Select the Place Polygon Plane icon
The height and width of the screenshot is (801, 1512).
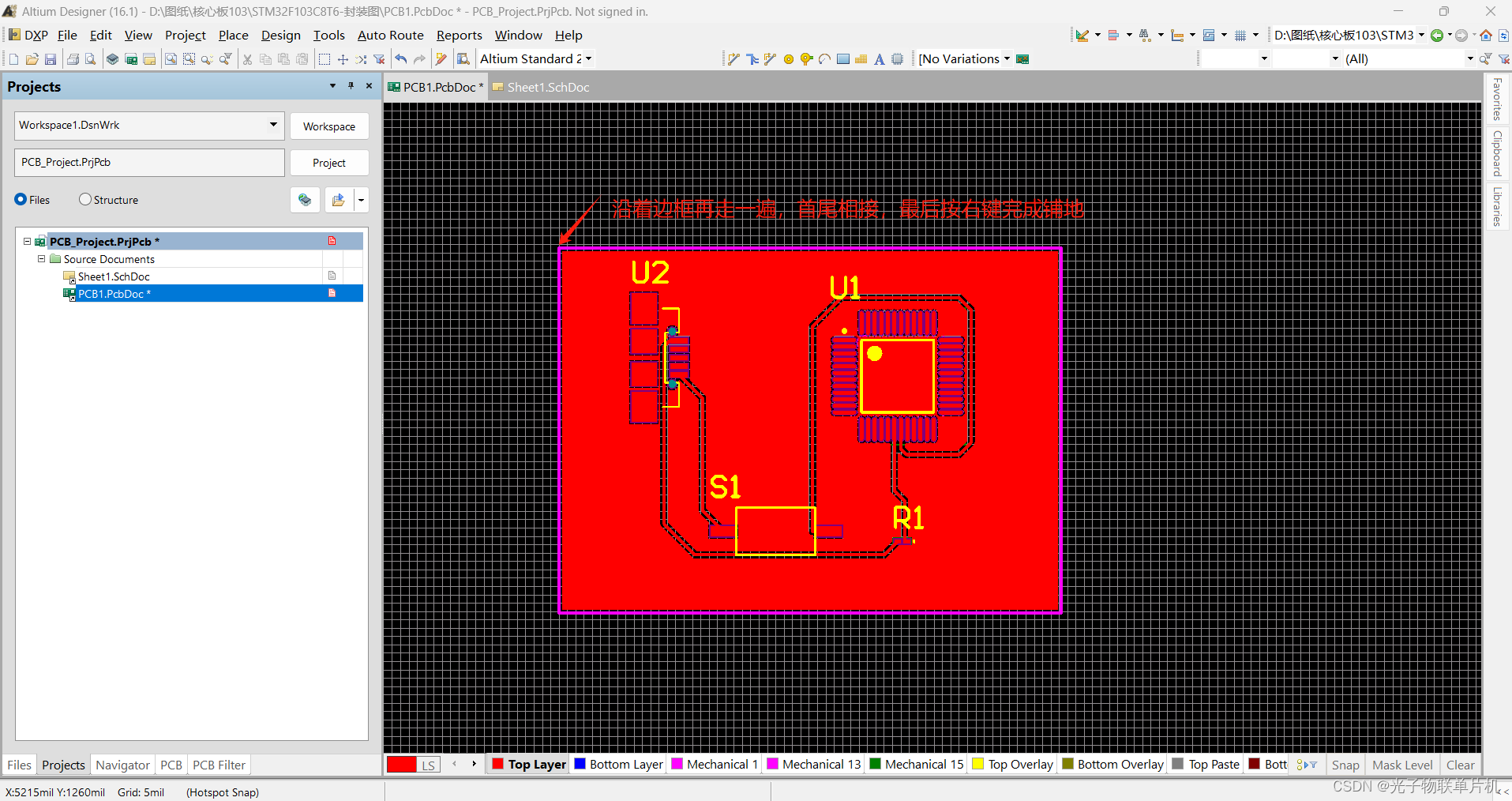[861, 59]
